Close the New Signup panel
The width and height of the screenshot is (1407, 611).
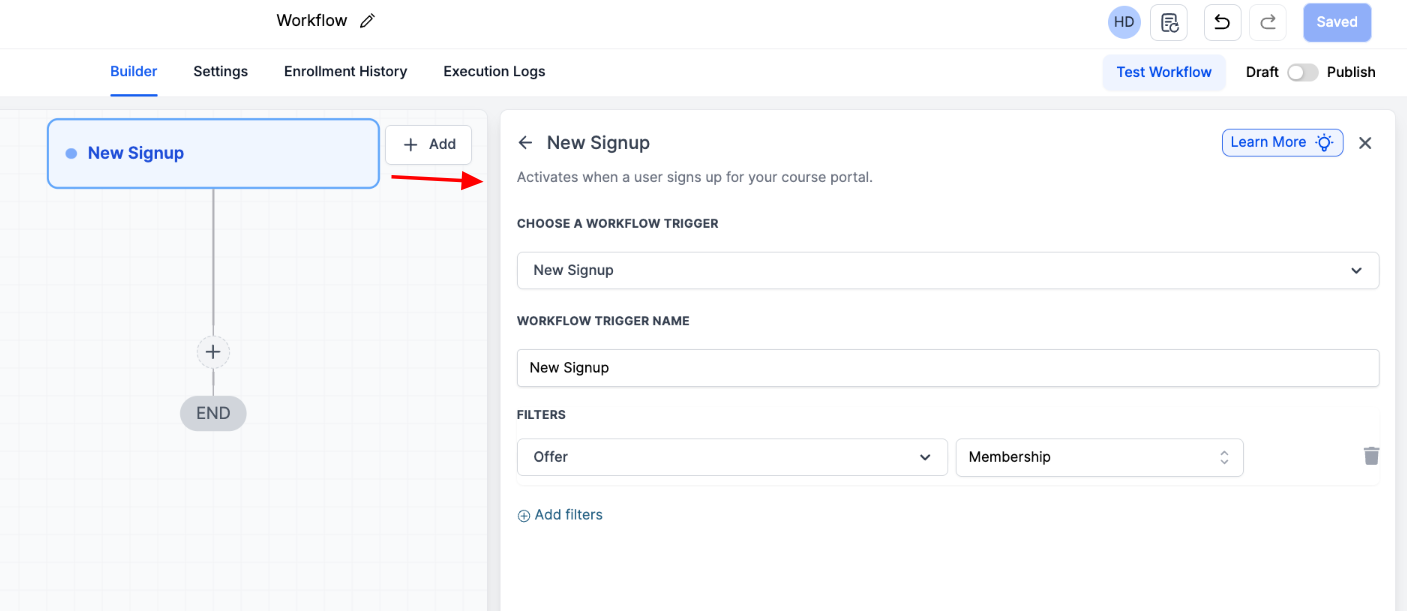coord(1365,143)
